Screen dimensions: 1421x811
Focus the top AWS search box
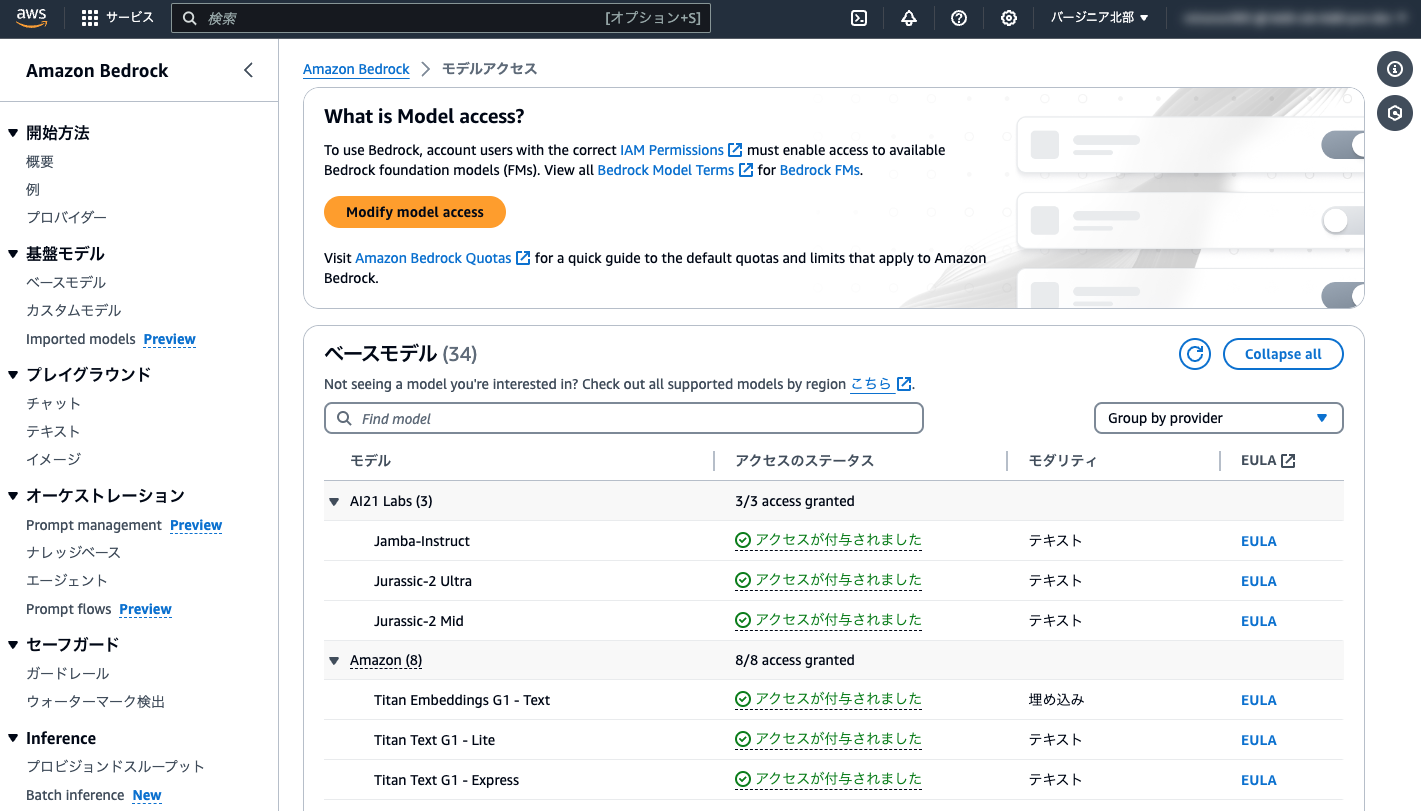441,18
